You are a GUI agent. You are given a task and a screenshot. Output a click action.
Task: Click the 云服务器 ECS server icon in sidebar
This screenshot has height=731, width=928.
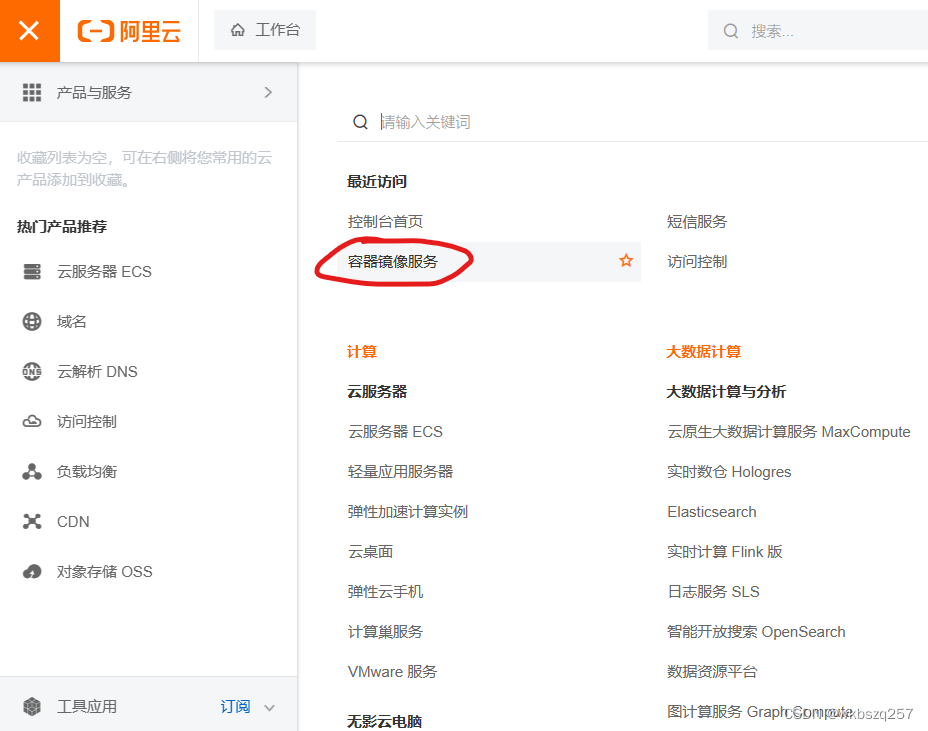pyautogui.click(x=32, y=272)
